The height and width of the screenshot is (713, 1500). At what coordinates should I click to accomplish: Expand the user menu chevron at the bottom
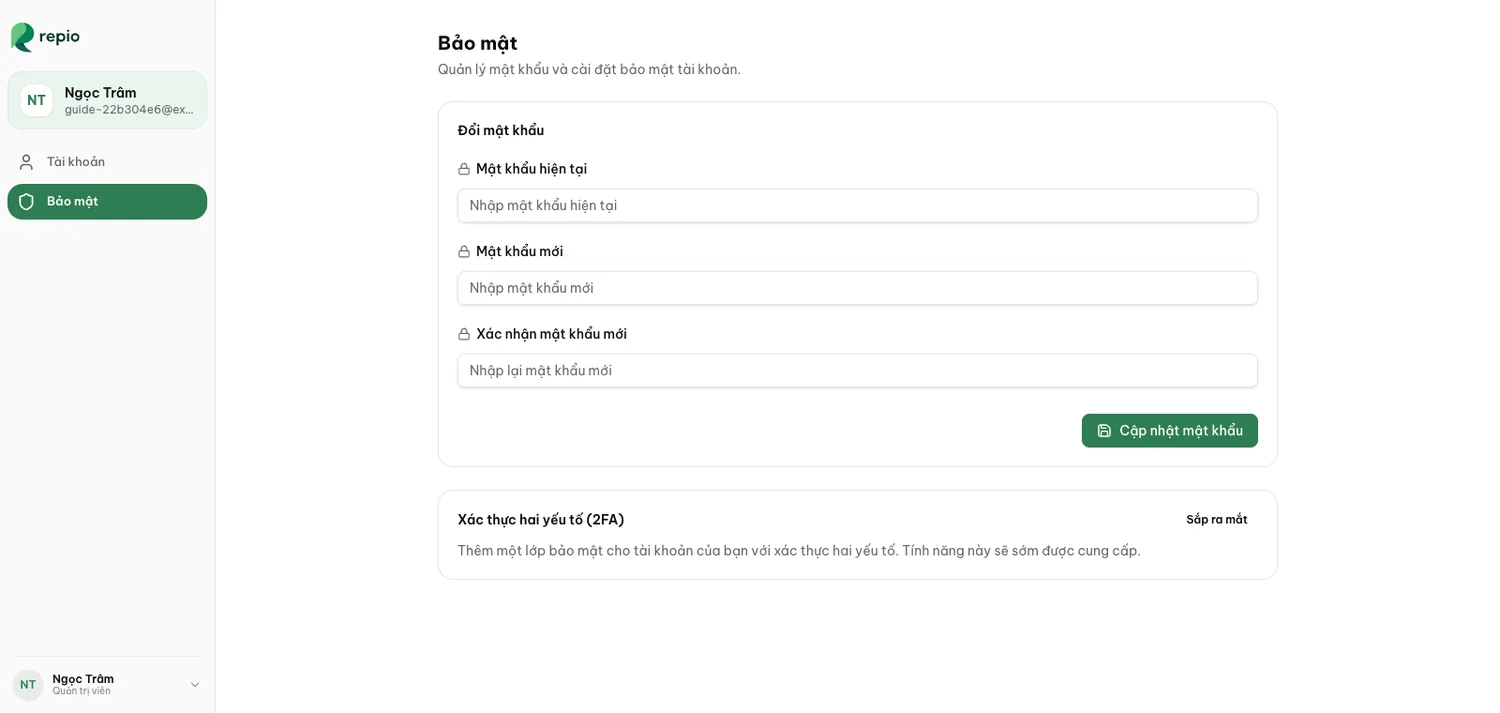195,685
